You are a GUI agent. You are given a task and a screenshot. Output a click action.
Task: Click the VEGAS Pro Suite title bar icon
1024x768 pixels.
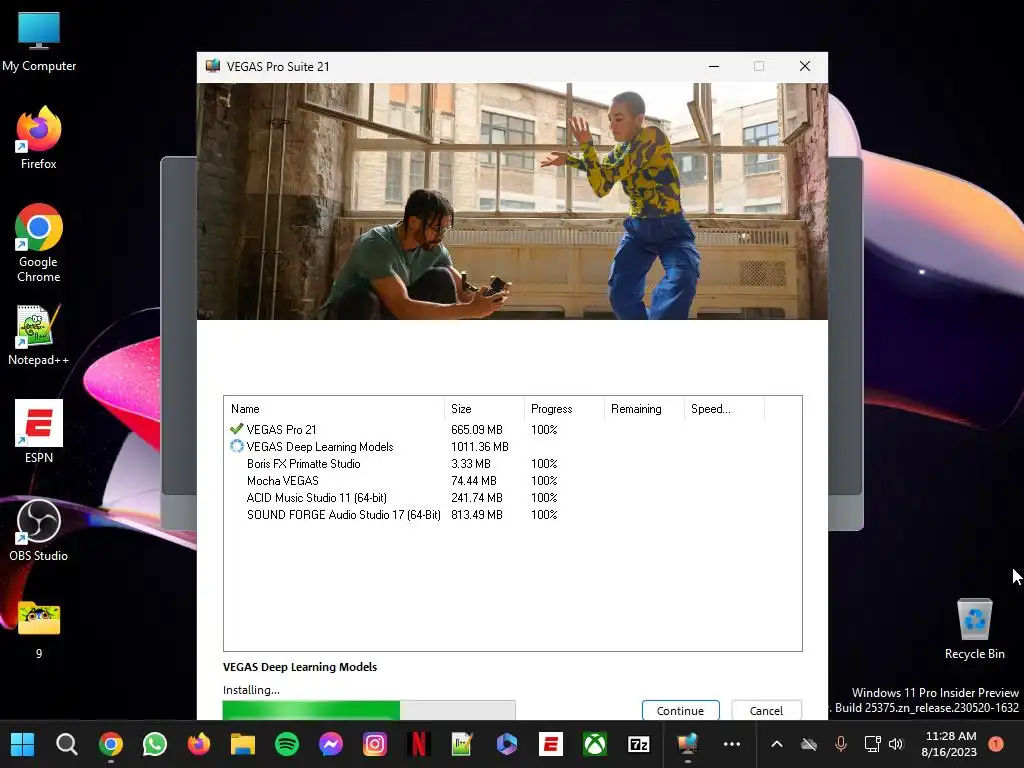pos(213,66)
